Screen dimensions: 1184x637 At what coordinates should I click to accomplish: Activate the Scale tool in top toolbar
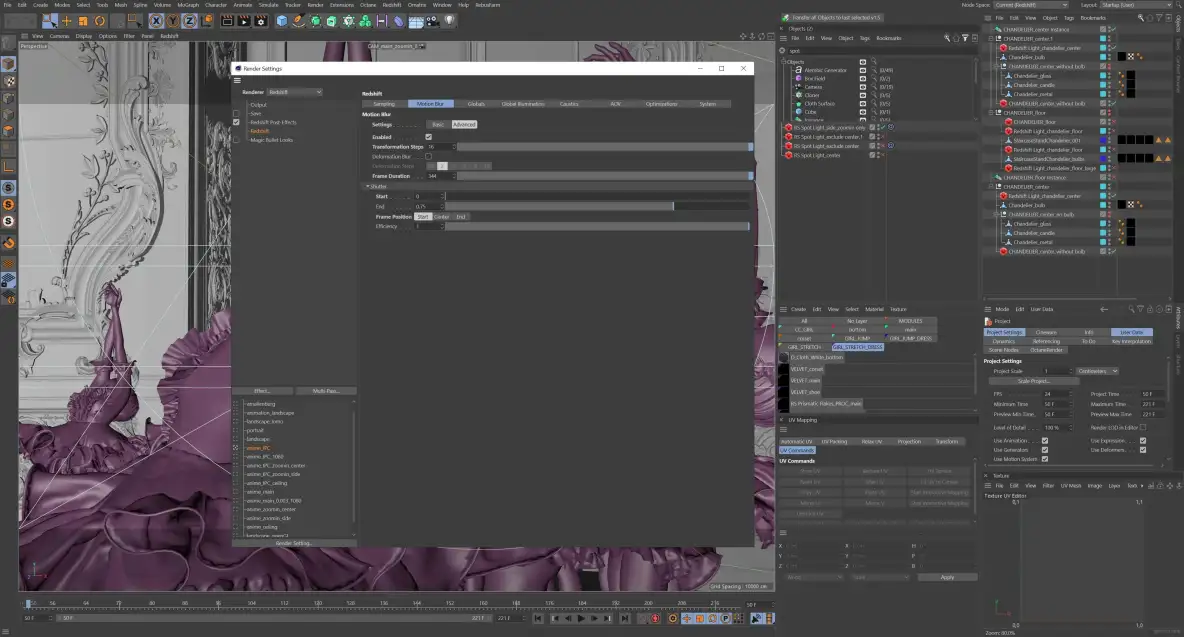click(x=83, y=21)
